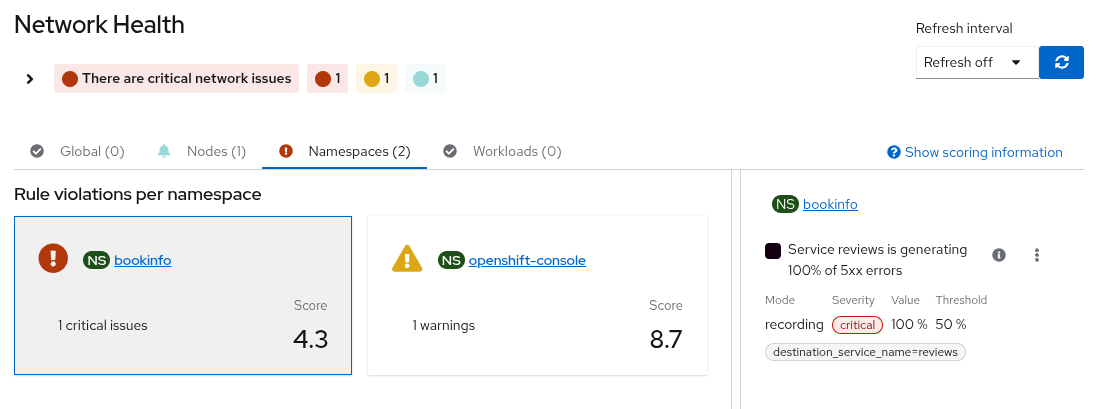Click the 50 % threshold value

951,325
